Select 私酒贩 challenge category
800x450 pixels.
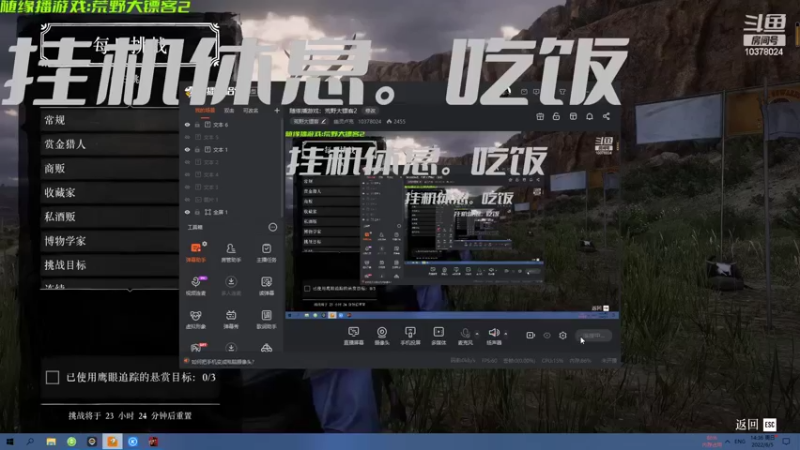[110, 217]
